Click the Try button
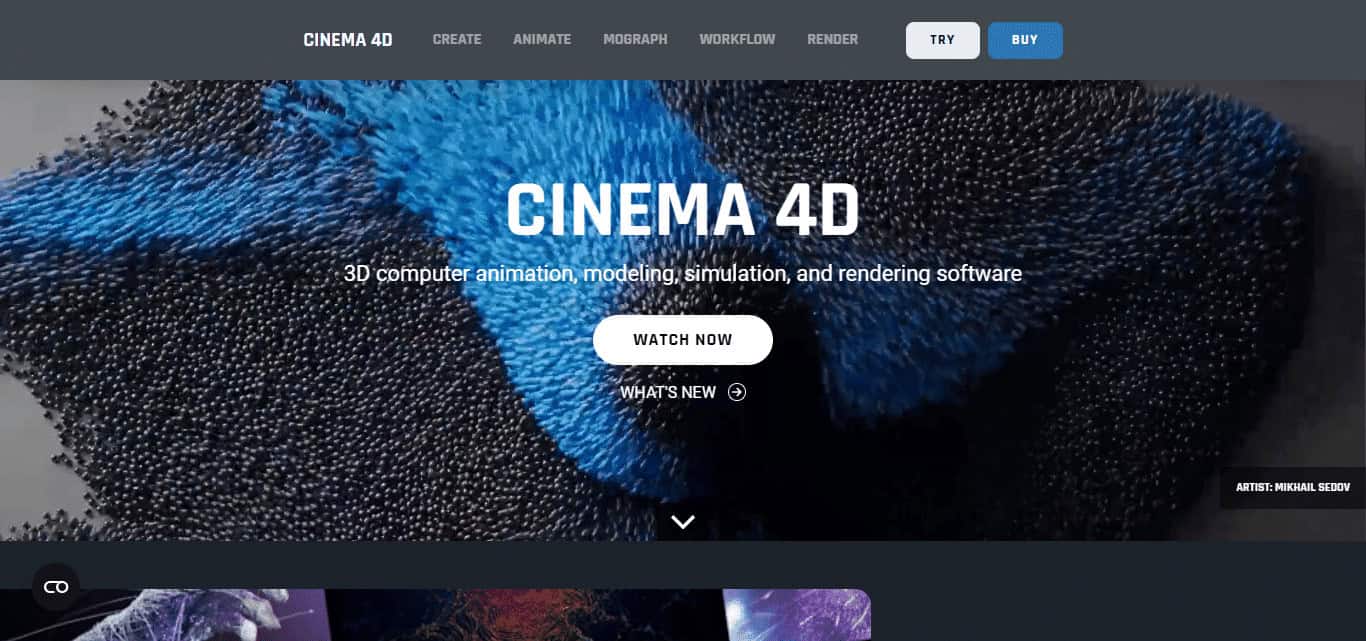Image resolution: width=1366 pixels, height=641 pixels. pyautogui.click(x=943, y=40)
